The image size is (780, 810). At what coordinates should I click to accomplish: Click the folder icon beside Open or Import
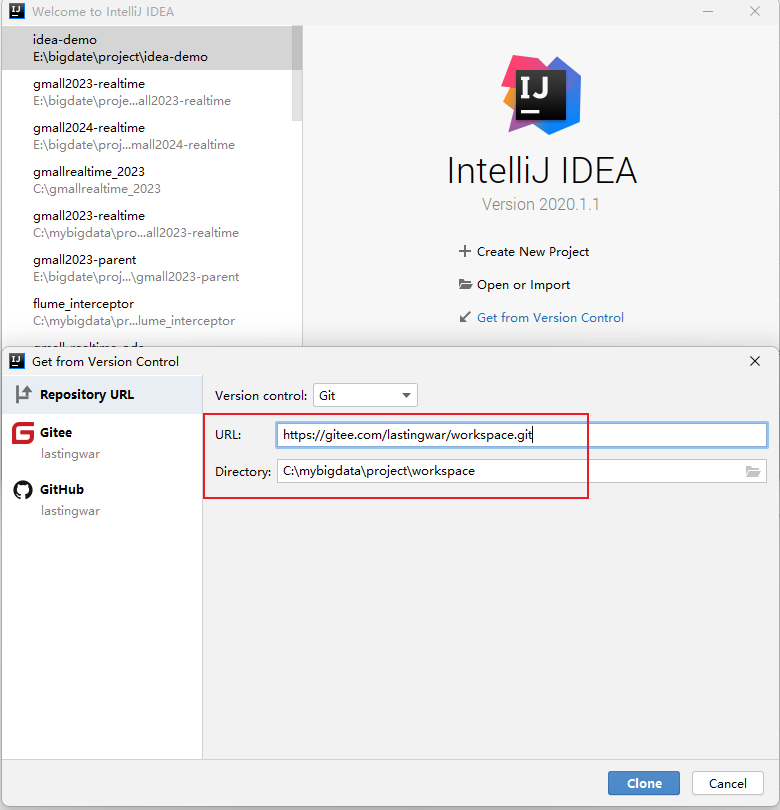coord(465,284)
